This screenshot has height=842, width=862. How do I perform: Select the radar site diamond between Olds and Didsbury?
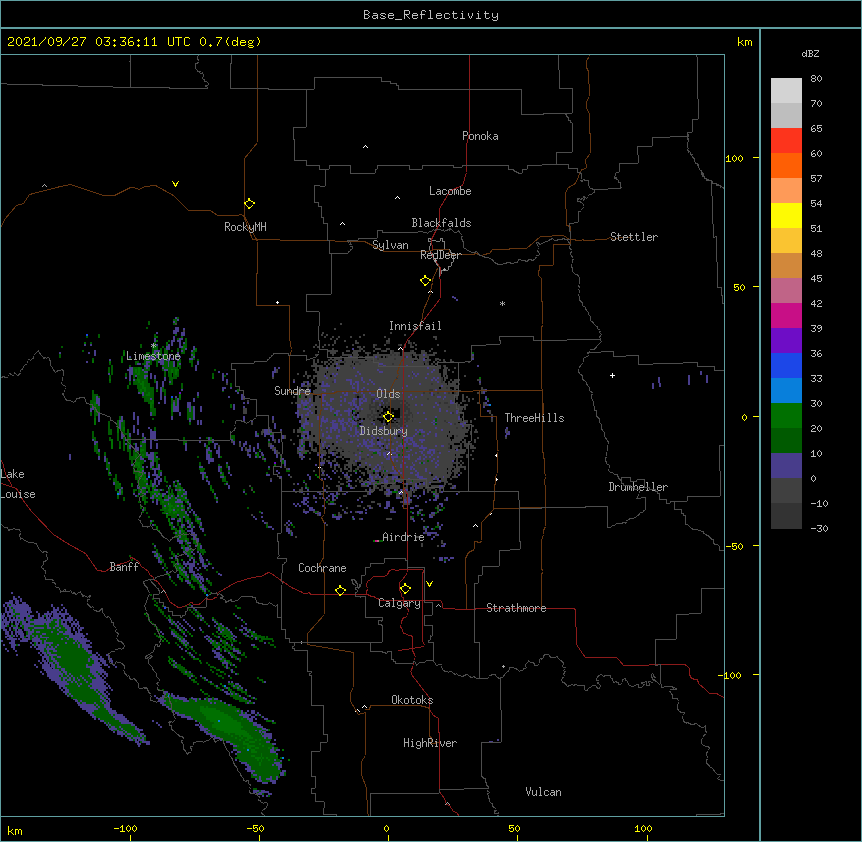pyautogui.click(x=388, y=417)
